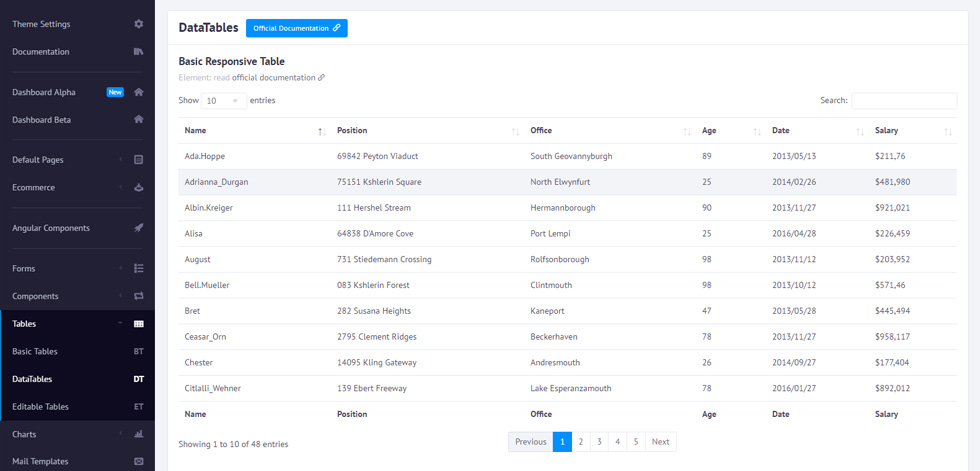This screenshot has height=471, width=980.
Task: Click the Lake Esperanzamouth office cell
Action: (x=610, y=388)
